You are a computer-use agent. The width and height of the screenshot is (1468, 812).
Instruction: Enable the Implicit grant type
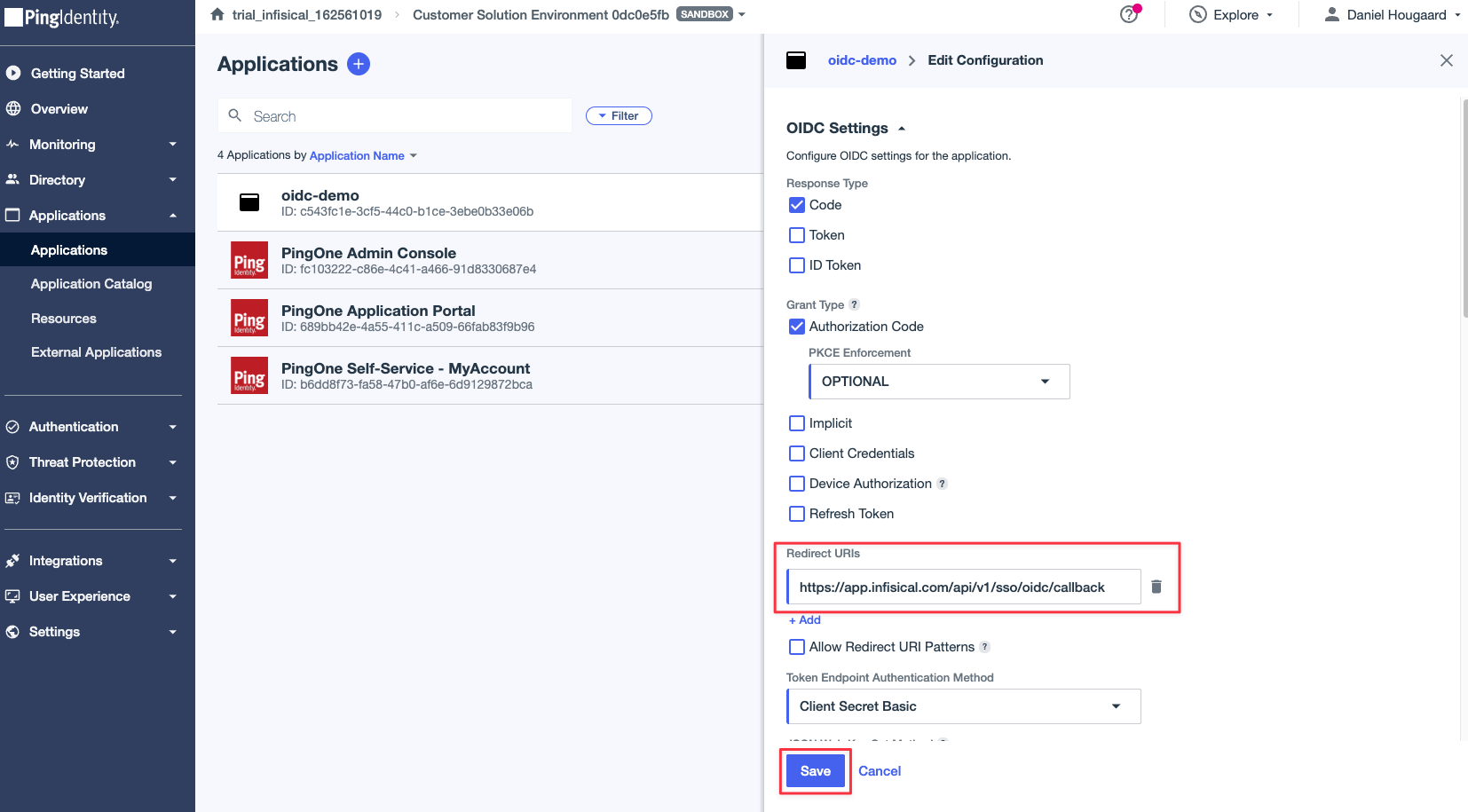tap(797, 423)
